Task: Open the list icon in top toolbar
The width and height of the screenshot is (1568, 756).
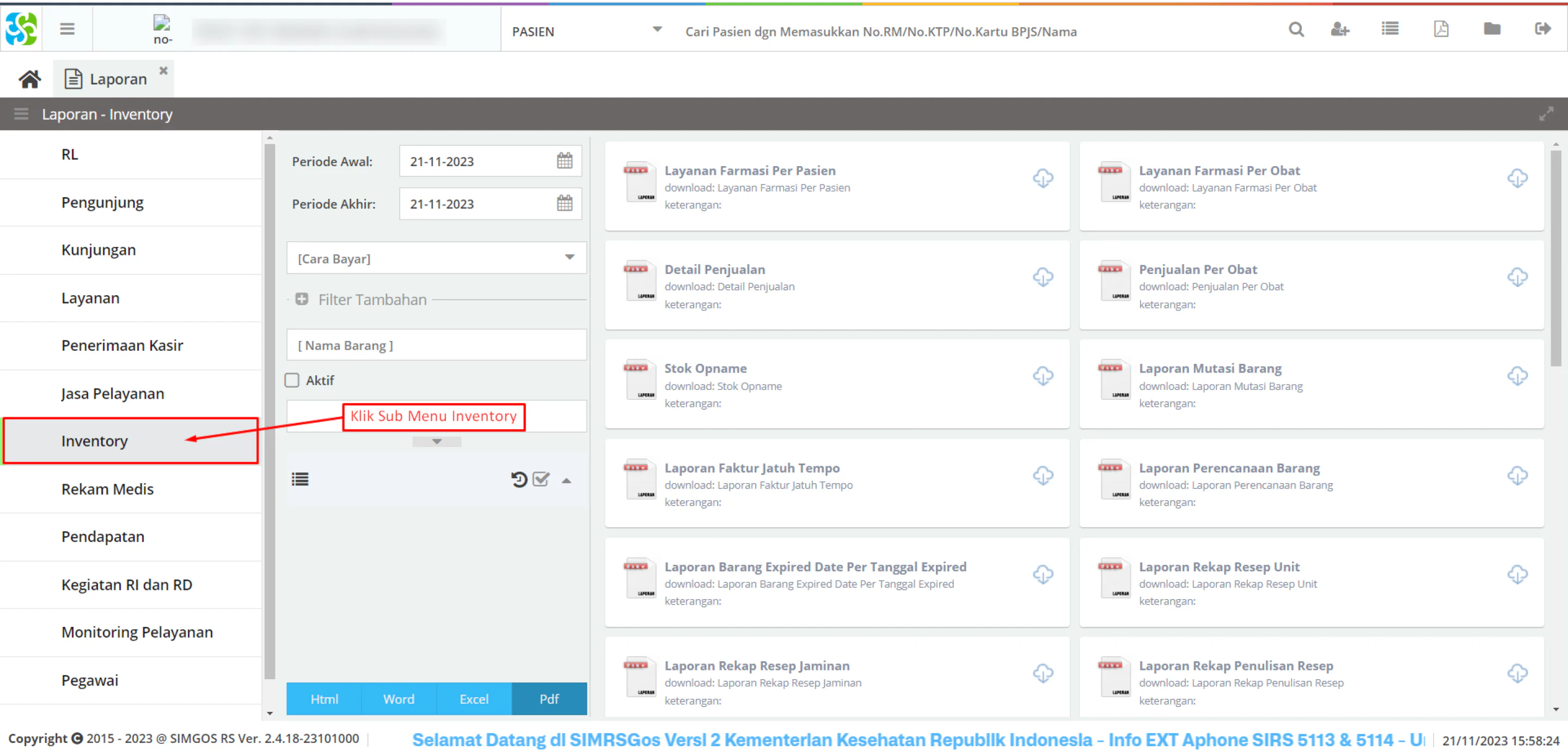Action: [1391, 29]
